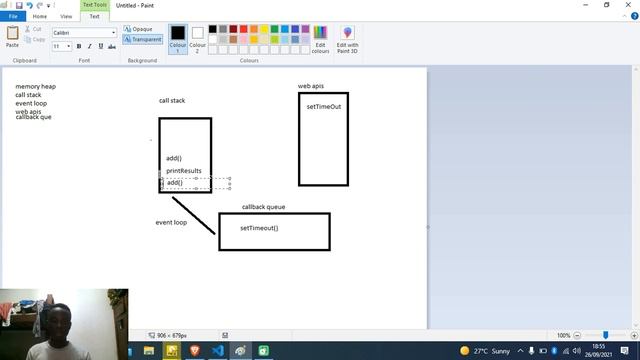640x360 pixels.
Task: Pick the yellow colour swatch
Action: (x=264, y=29)
